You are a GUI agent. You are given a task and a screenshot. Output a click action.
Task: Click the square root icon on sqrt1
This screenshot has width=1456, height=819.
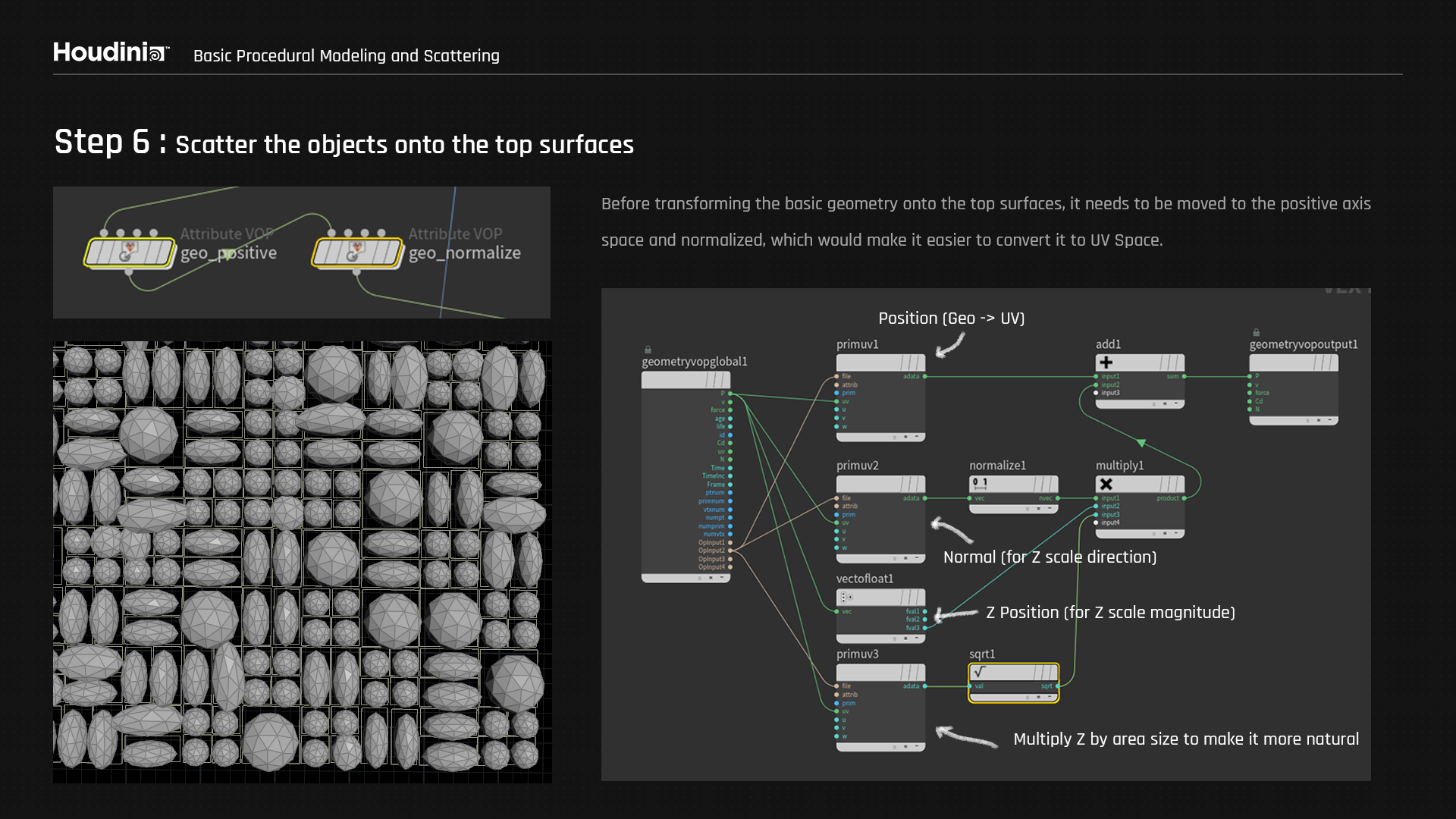pos(980,672)
